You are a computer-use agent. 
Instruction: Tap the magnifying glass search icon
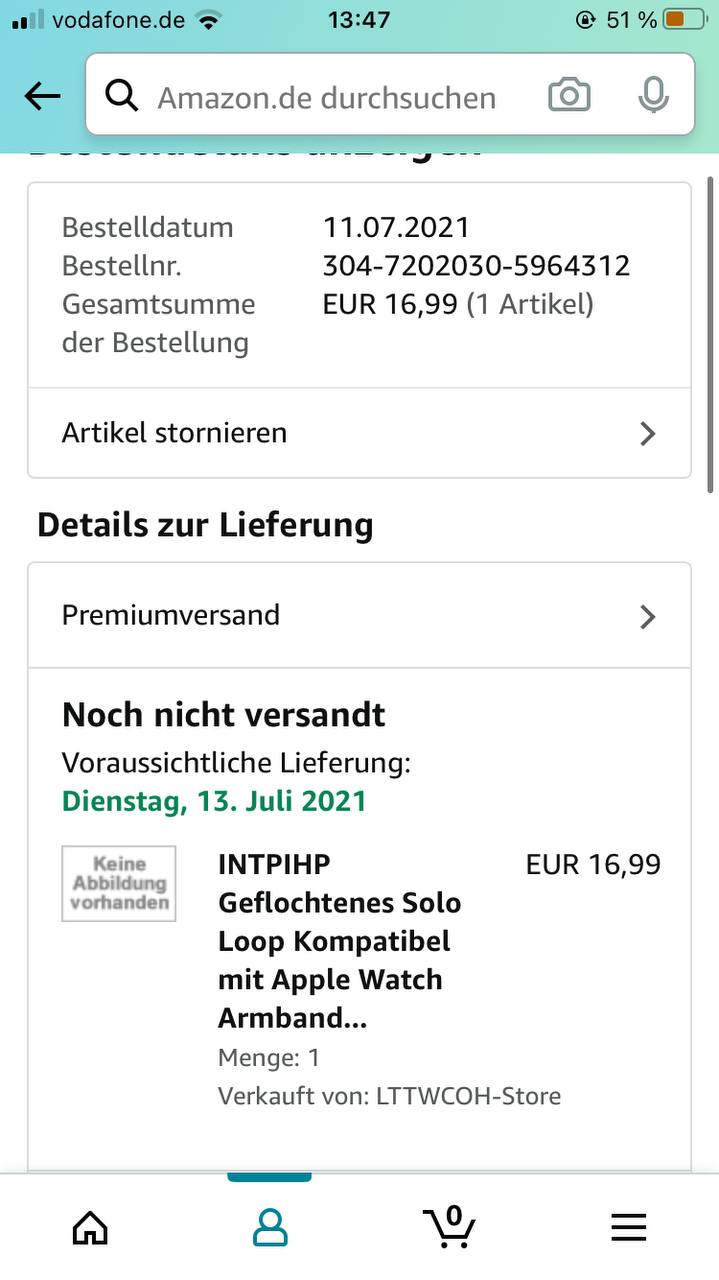coord(122,96)
